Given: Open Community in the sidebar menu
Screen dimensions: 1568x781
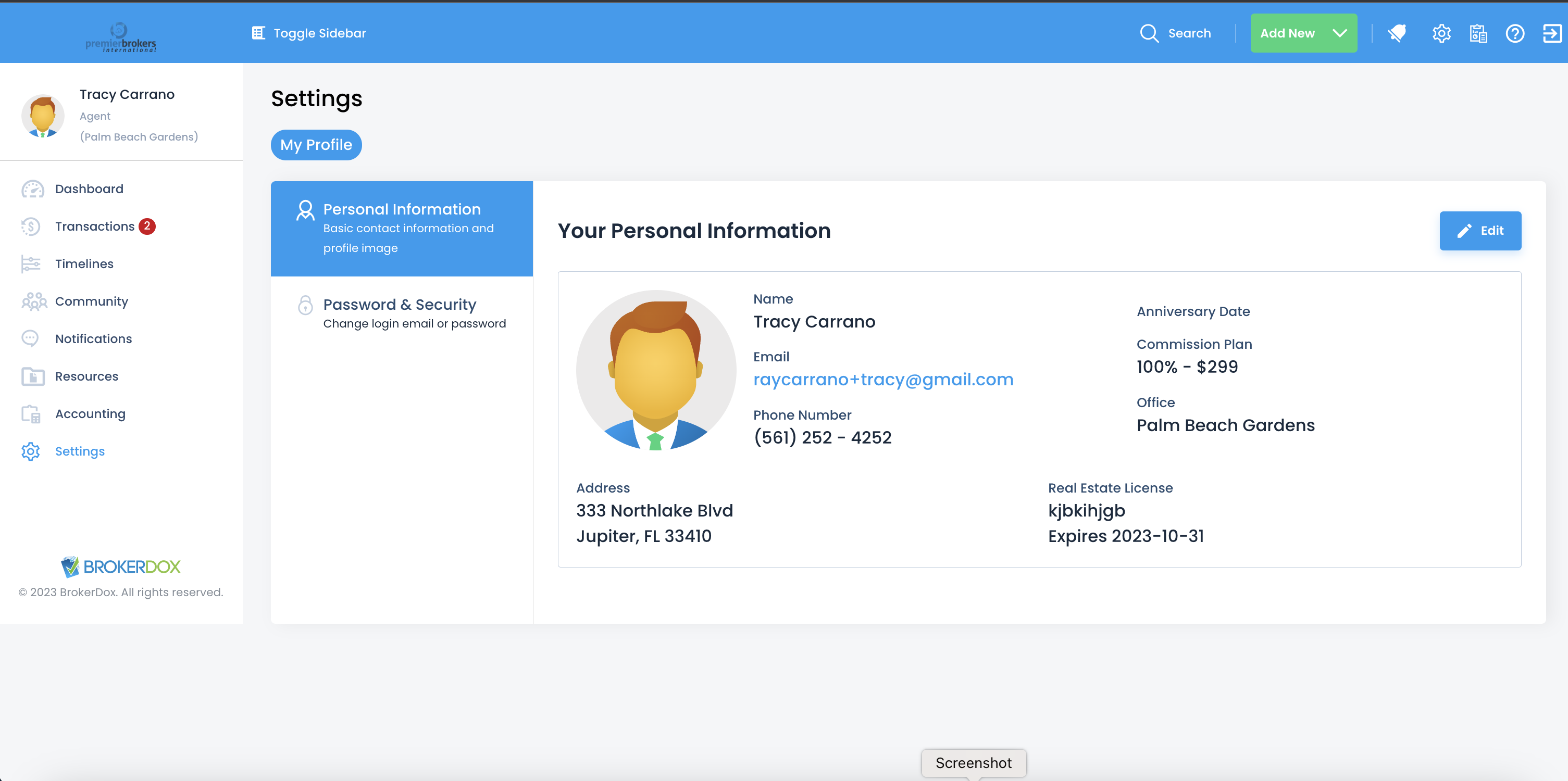Looking at the screenshot, I should coord(91,301).
